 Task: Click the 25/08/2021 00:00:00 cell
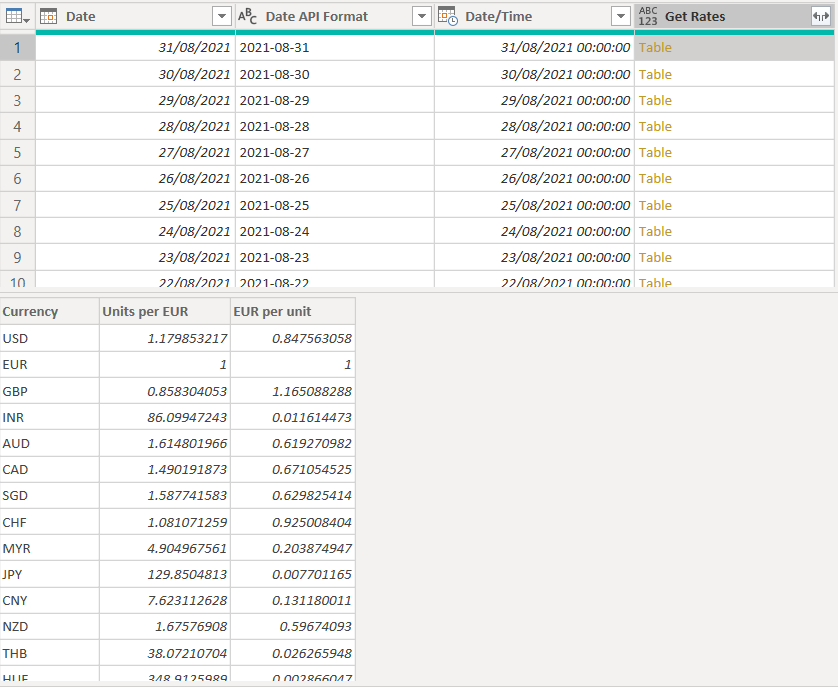click(534, 205)
